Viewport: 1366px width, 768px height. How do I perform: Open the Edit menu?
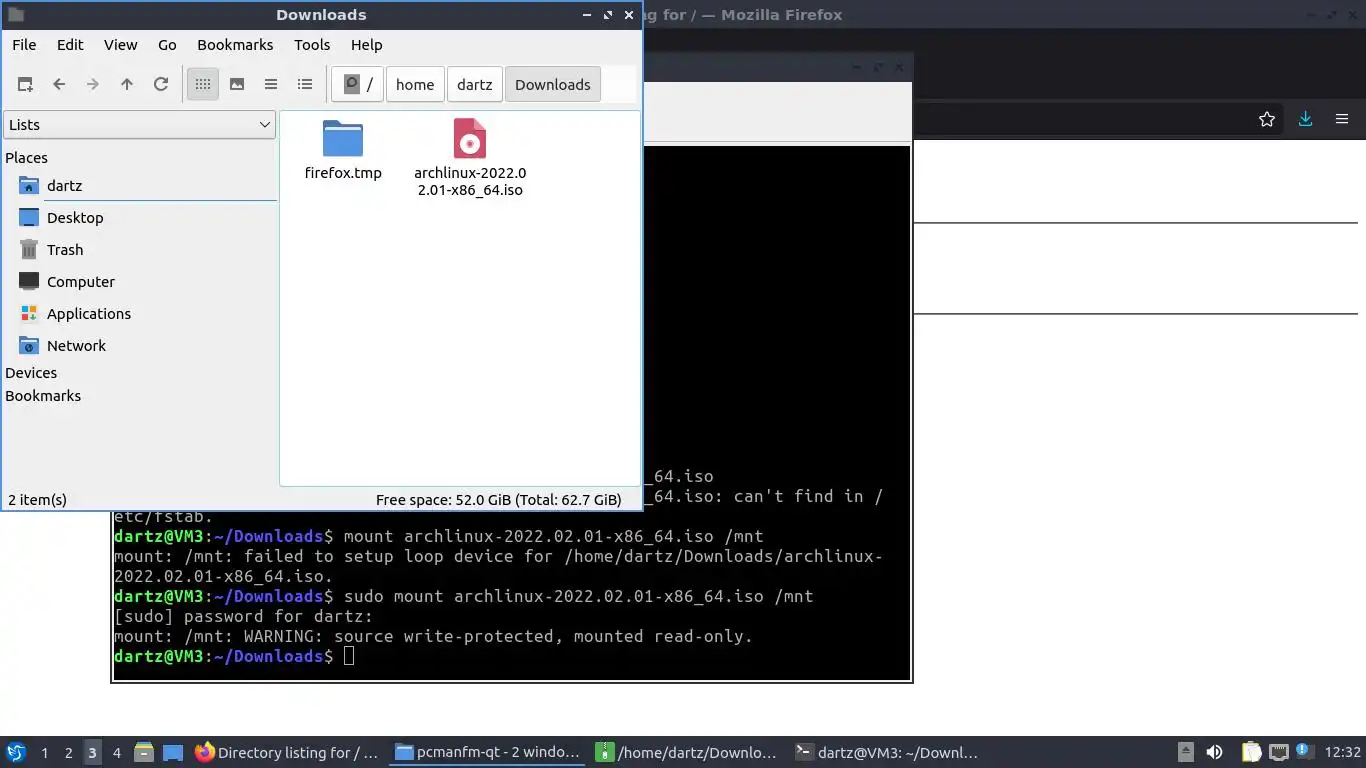(70, 45)
